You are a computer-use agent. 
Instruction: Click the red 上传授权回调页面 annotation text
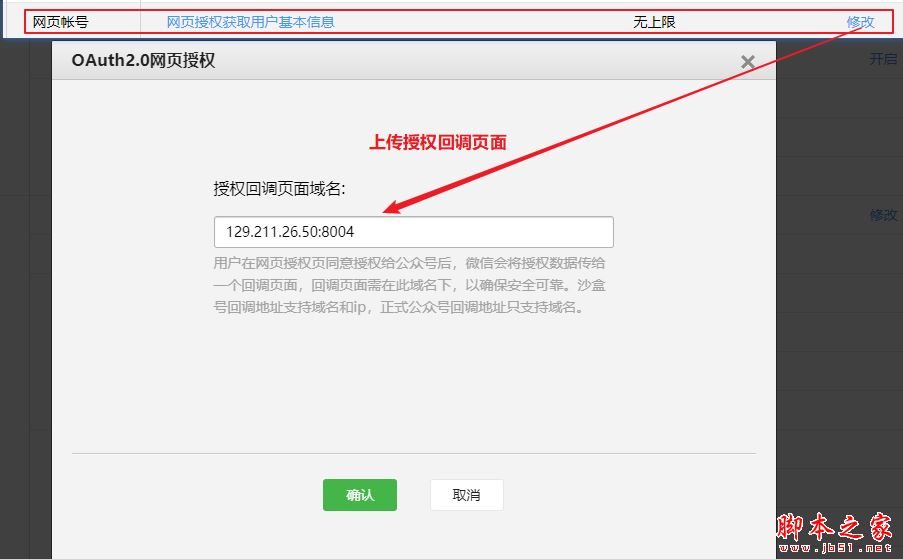(x=438, y=142)
